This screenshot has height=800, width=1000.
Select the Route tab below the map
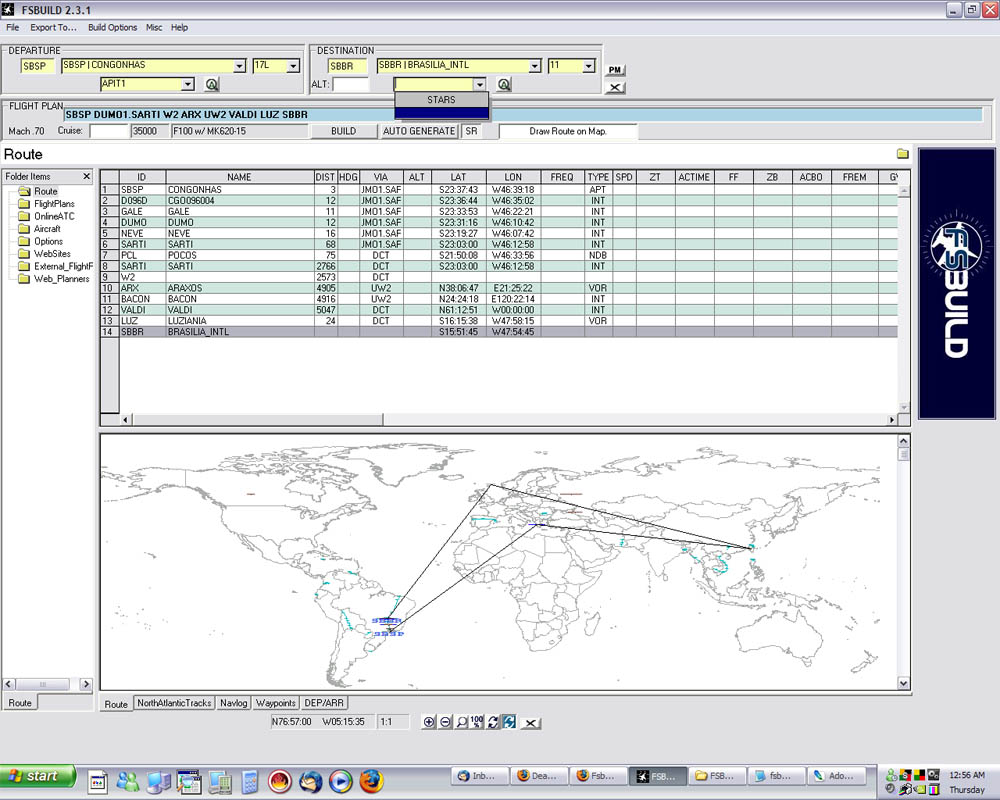(116, 704)
